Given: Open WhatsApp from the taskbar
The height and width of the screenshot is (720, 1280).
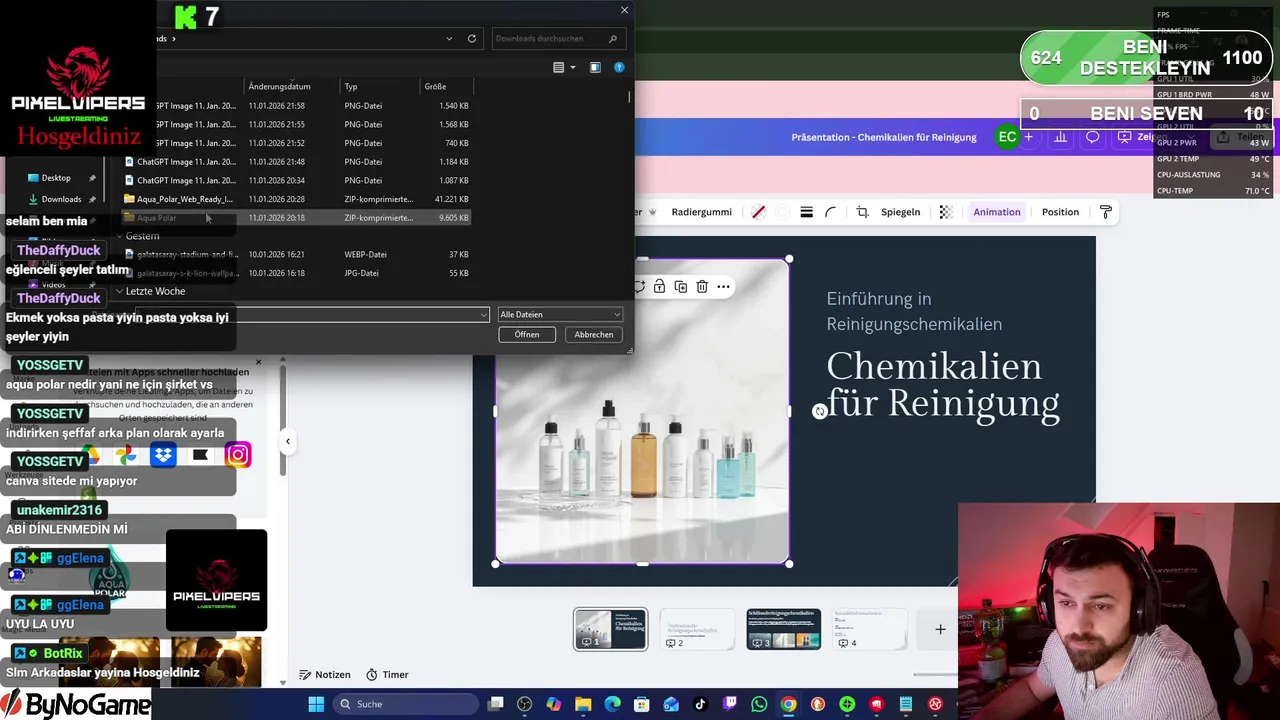Looking at the screenshot, I should click(759, 704).
